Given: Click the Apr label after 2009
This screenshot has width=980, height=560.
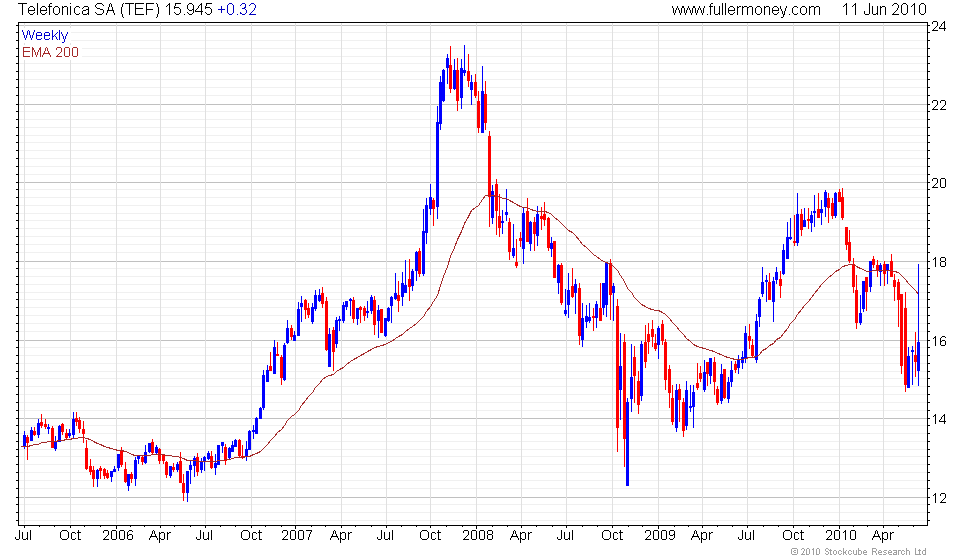Looking at the screenshot, I should 702,536.
